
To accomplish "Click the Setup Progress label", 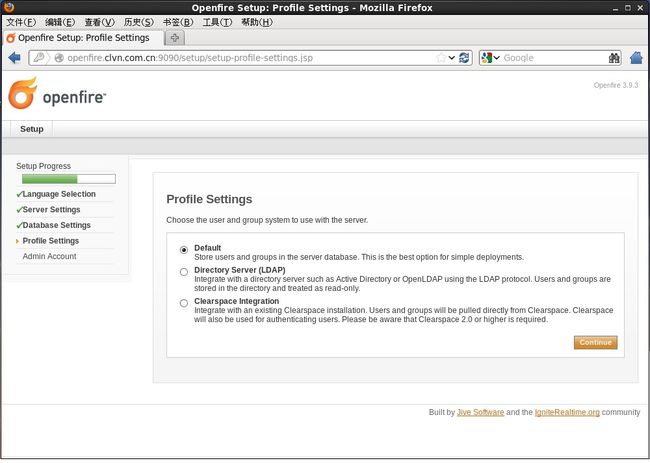I will [44, 166].
